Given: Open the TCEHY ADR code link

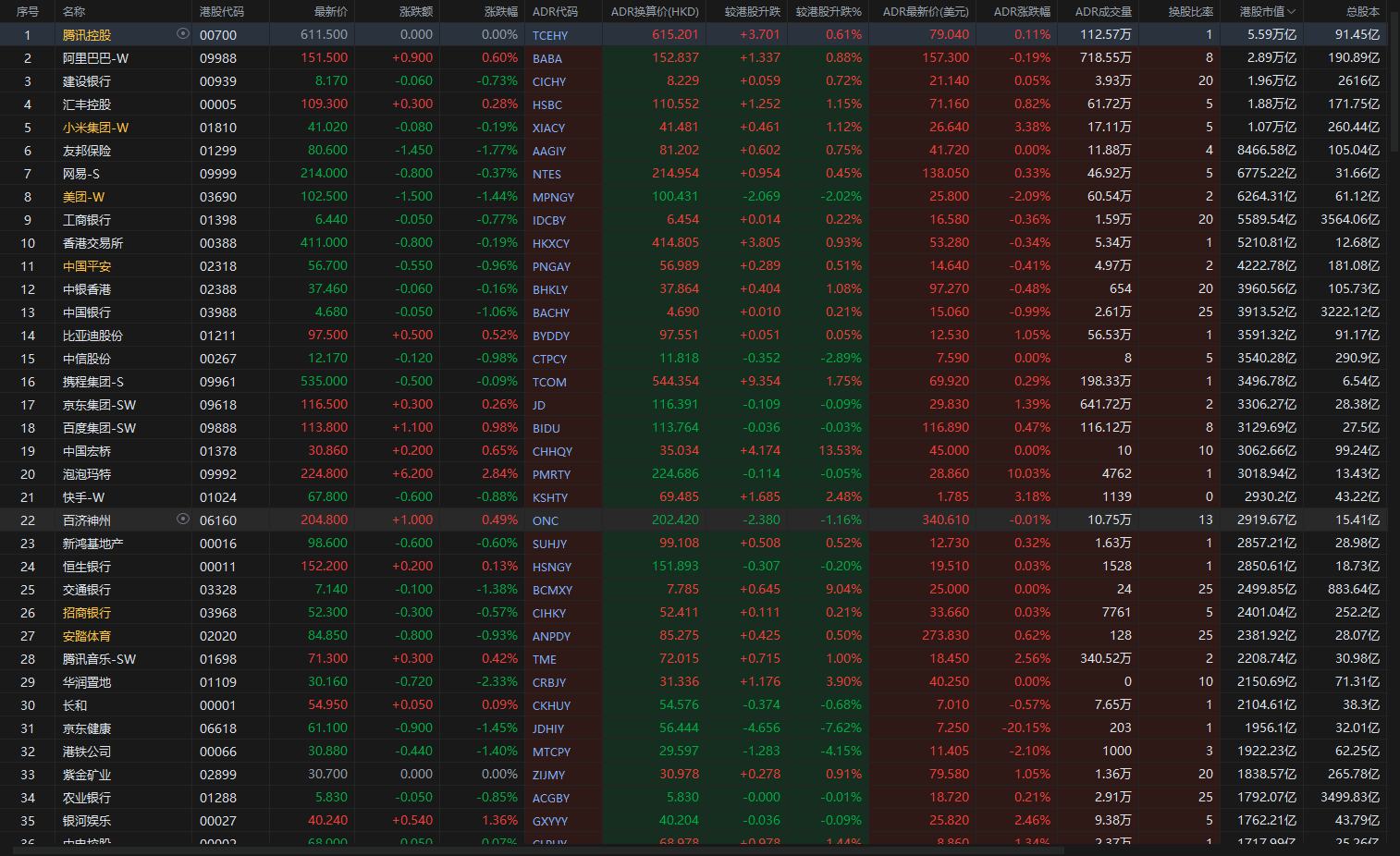Looking at the screenshot, I should tap(550, 35).
